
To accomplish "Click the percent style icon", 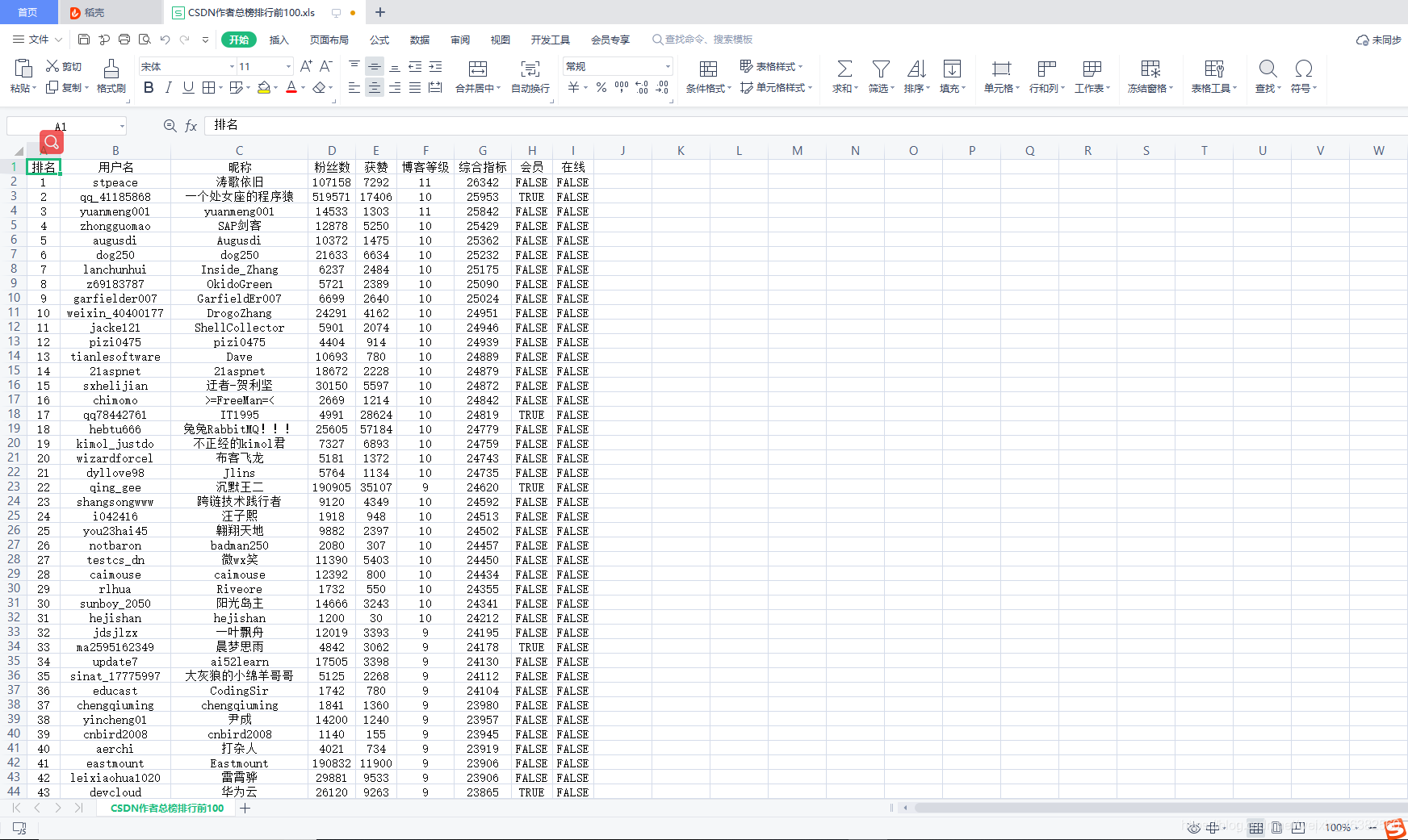I will pos(601,87).
